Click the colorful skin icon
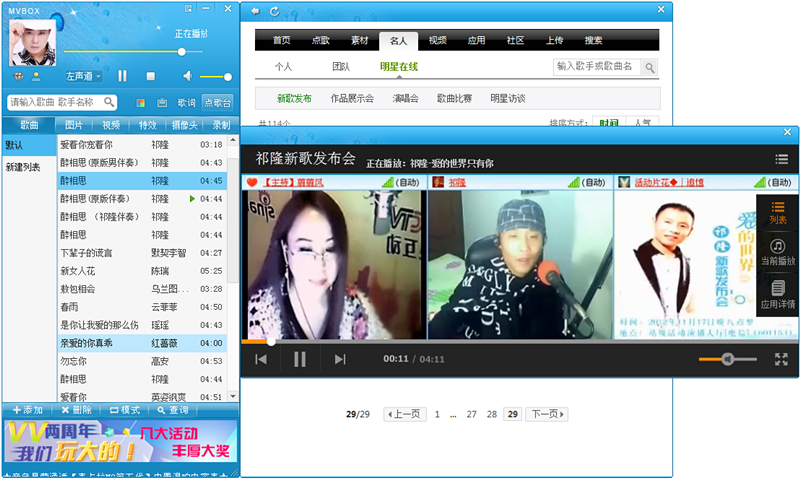This screenshot has width=800, height=480. tap(141, 103)
